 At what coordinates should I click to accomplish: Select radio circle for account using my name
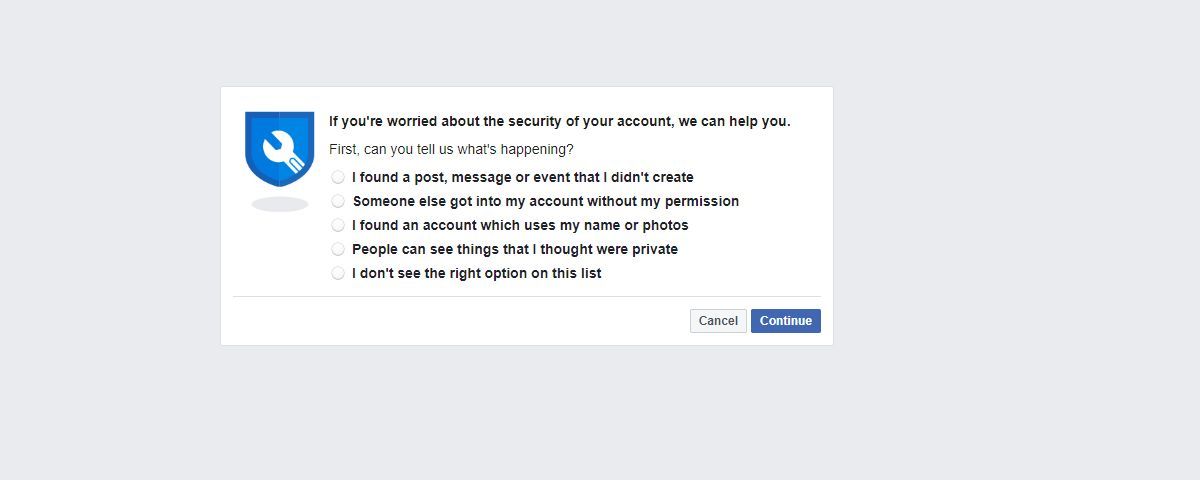(x=338, y=225)
